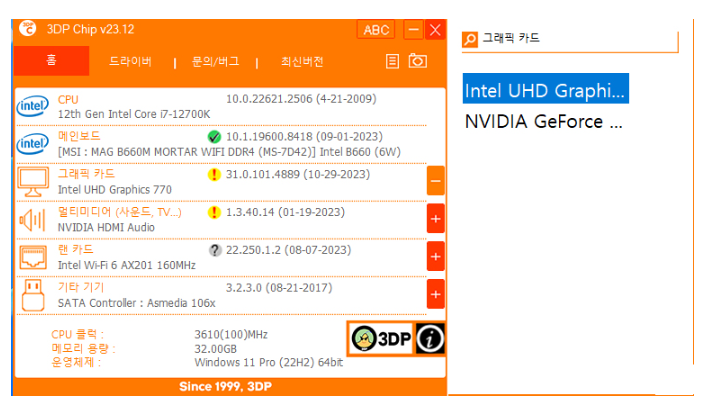720x406 pixels.
Task: Click the 3610(100)MHz CPU clock value
Action: [x=231, y=334]
